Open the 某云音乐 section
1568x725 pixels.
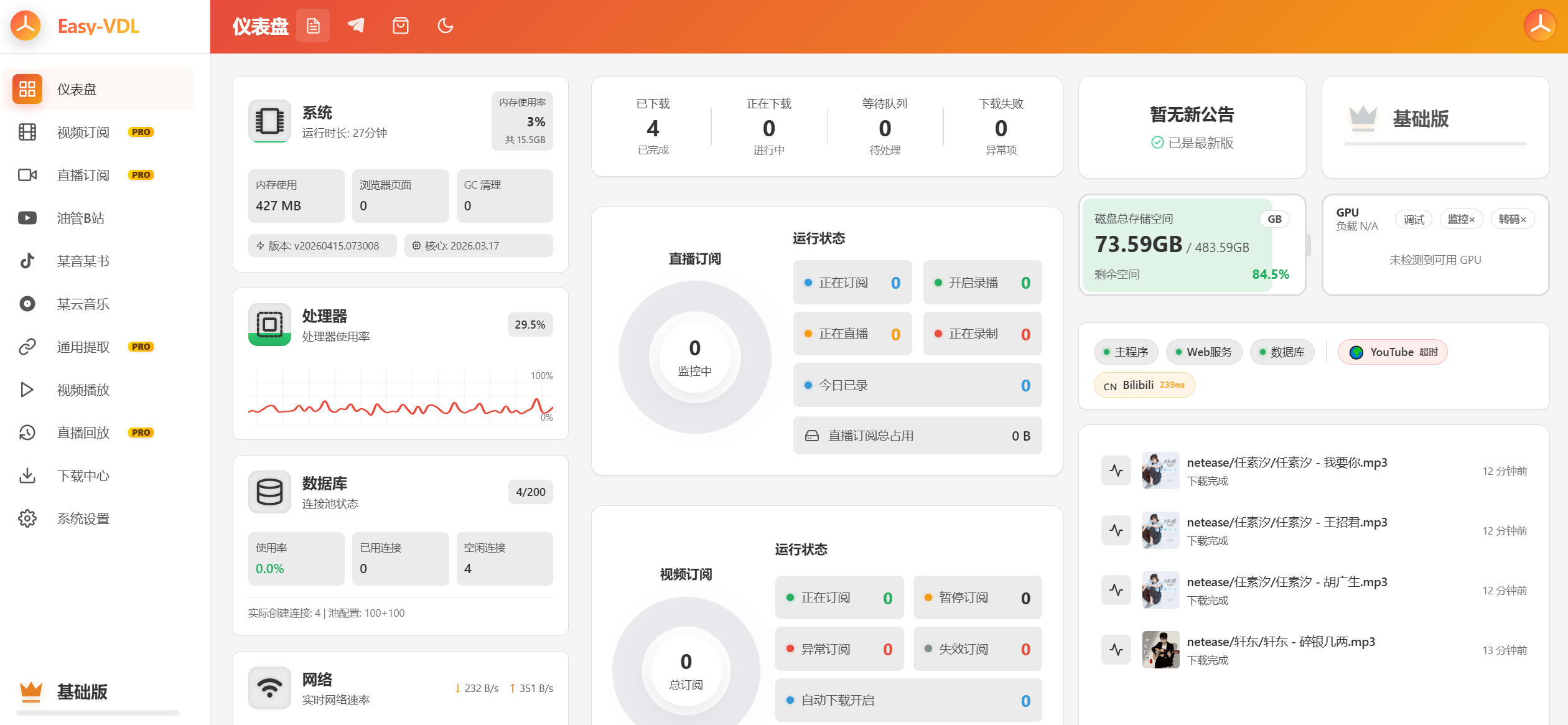point(83,304)
